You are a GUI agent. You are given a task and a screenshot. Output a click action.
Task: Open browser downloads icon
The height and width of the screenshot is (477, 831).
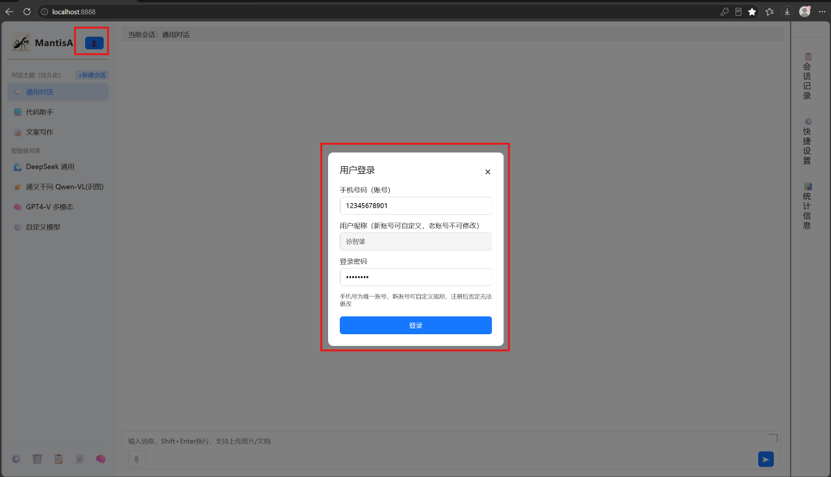(787, 12)
